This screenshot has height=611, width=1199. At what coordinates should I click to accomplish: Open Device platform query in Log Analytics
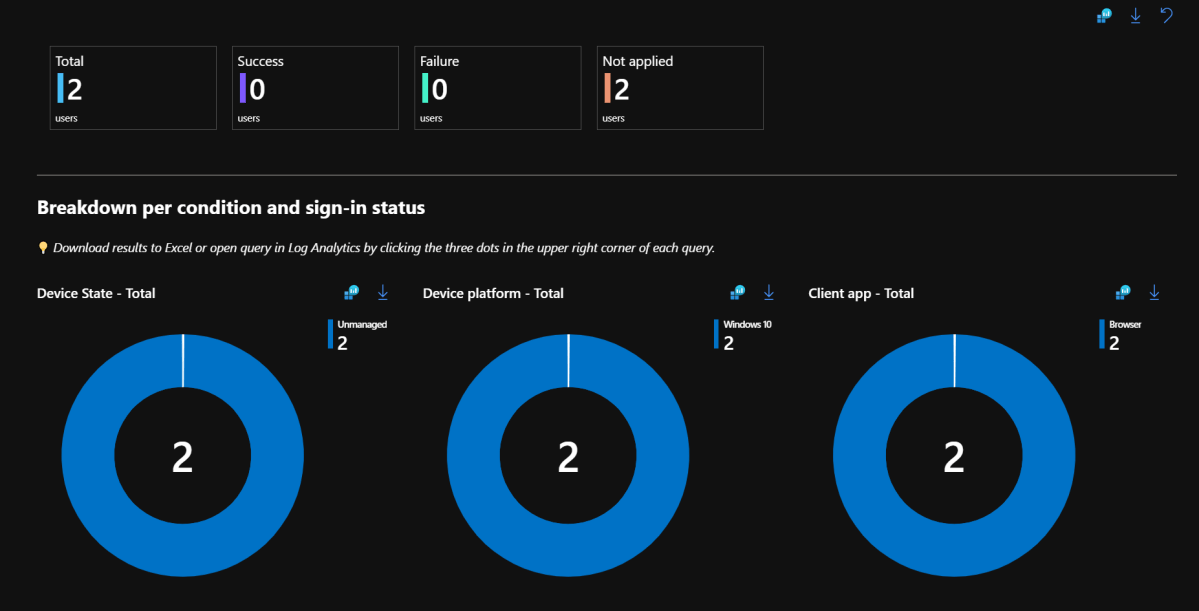click(737, 292)
